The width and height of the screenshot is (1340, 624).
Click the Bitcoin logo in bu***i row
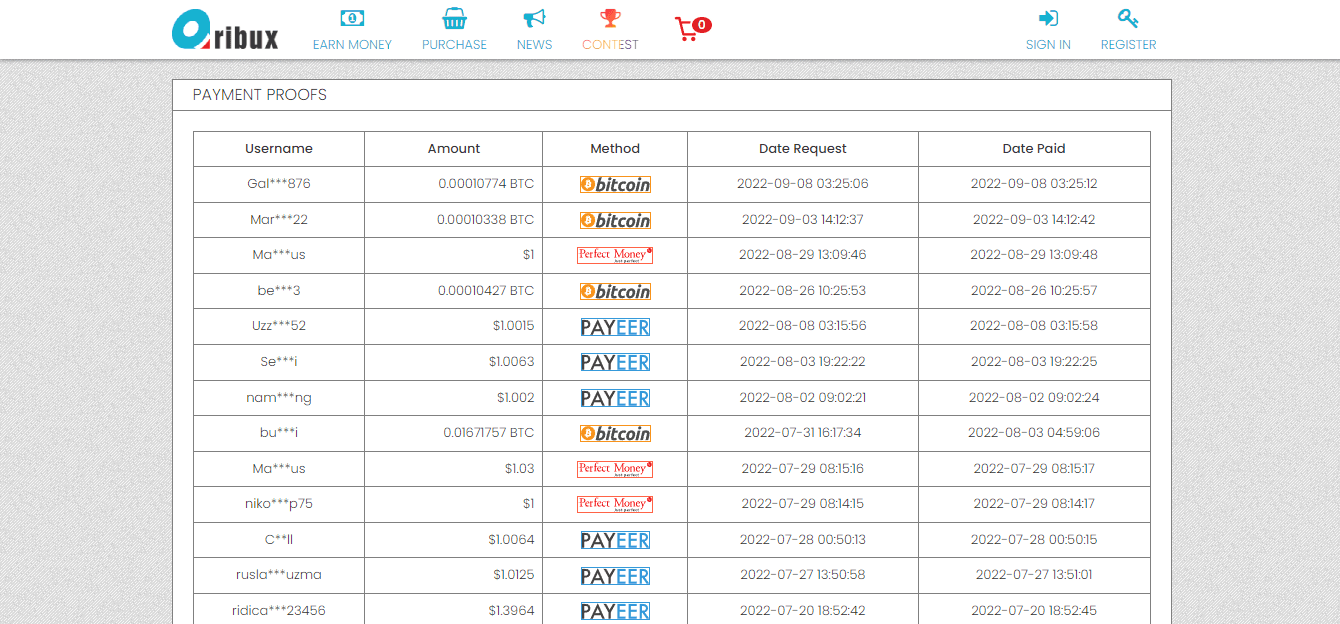615,433
